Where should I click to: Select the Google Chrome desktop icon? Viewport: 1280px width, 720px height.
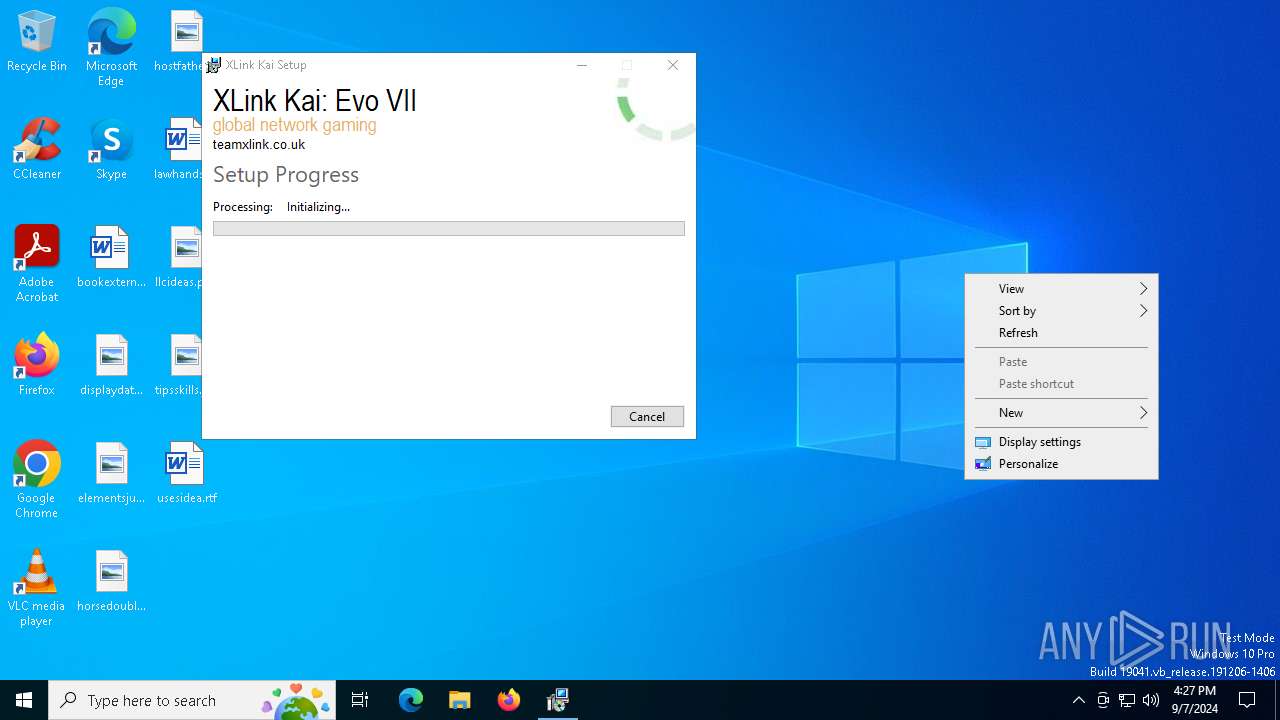click(x=37, y=480)
